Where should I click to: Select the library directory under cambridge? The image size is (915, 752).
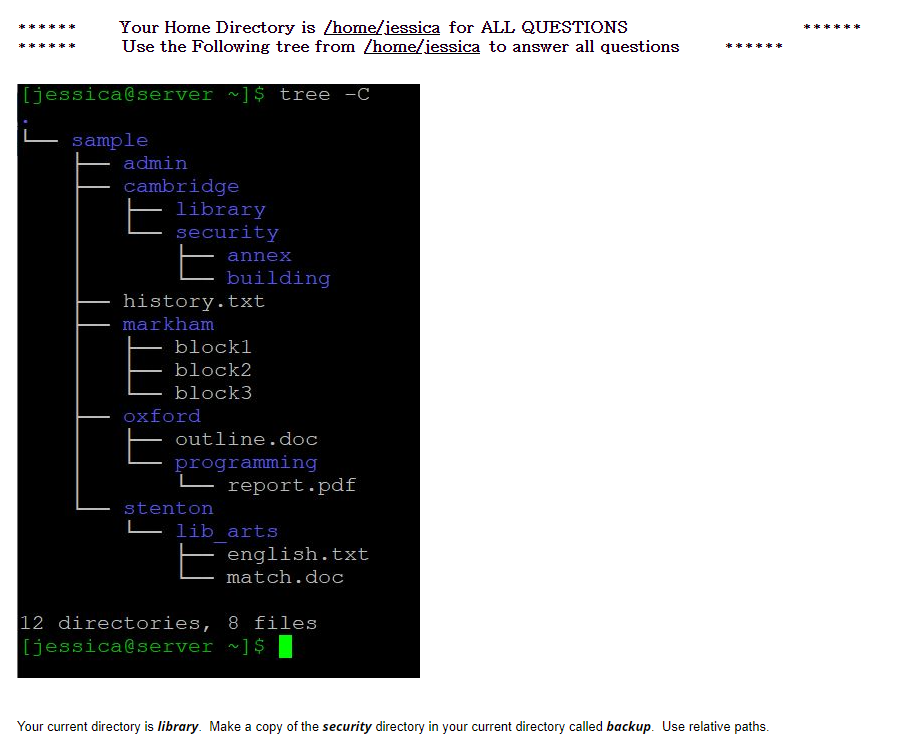point(221,209)
